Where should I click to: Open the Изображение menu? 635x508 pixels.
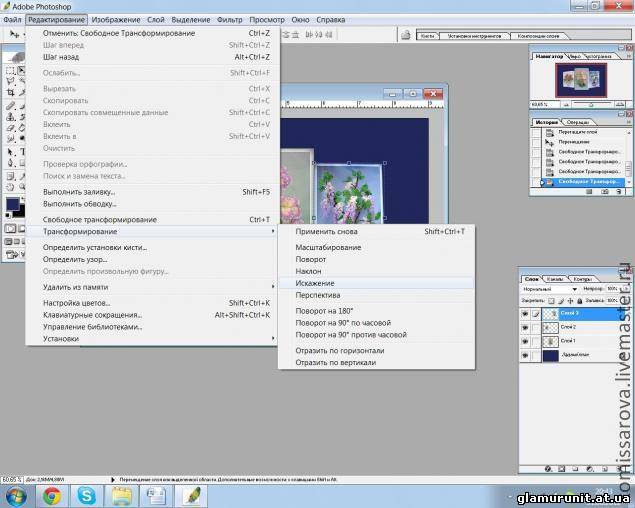pos(116,19)
